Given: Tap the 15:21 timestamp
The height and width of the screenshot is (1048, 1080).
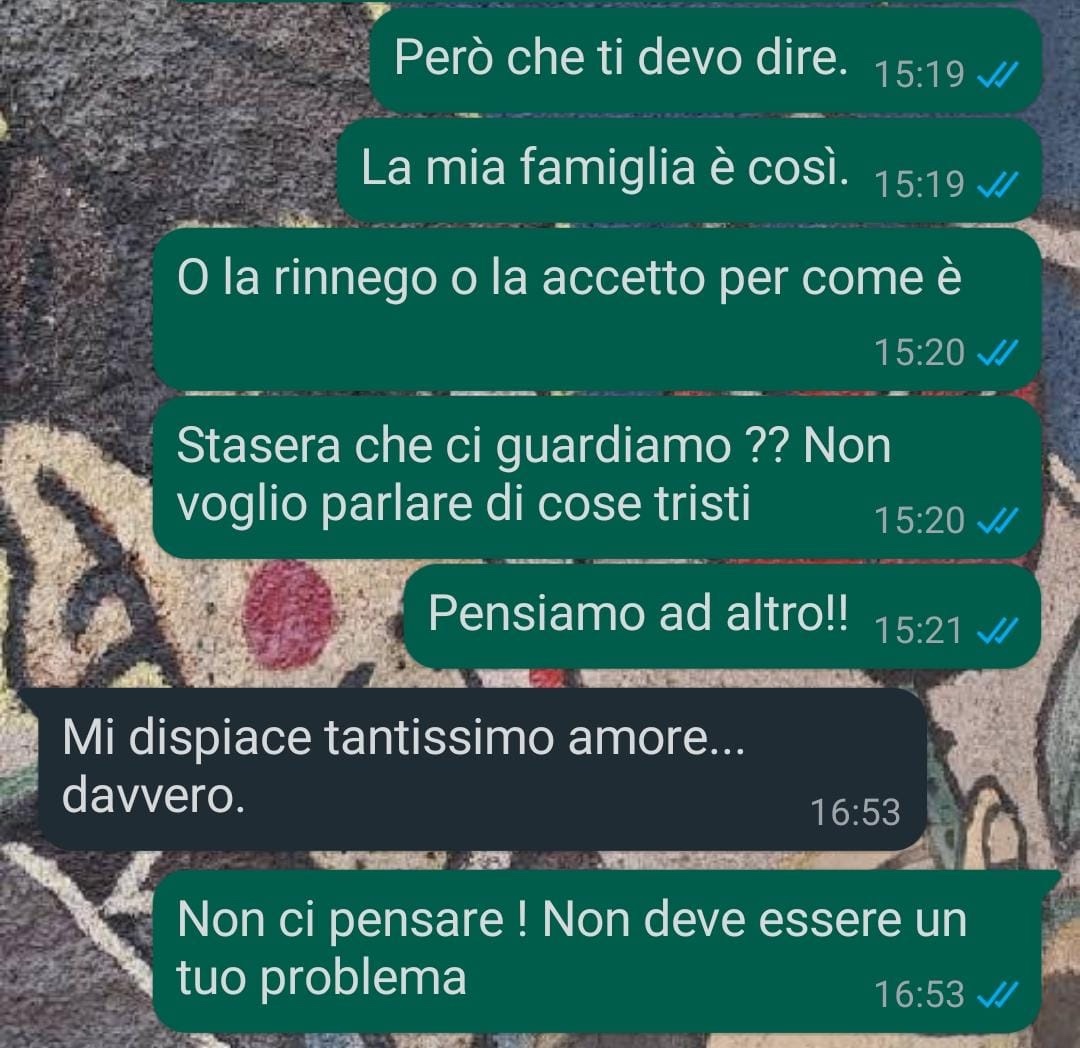Looking at the screenshot, I should (x=918, y=630).
